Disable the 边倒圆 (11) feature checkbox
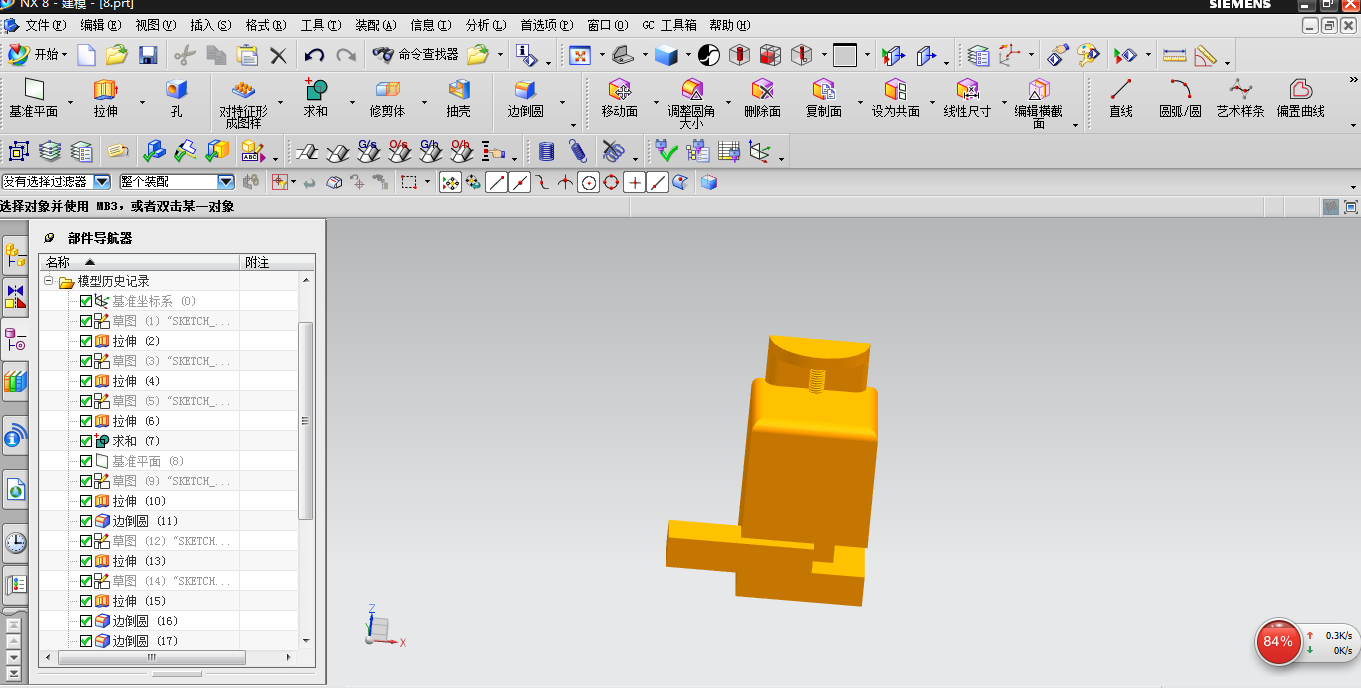Viewport: 1361px width, 688px height. pos(85,520)
